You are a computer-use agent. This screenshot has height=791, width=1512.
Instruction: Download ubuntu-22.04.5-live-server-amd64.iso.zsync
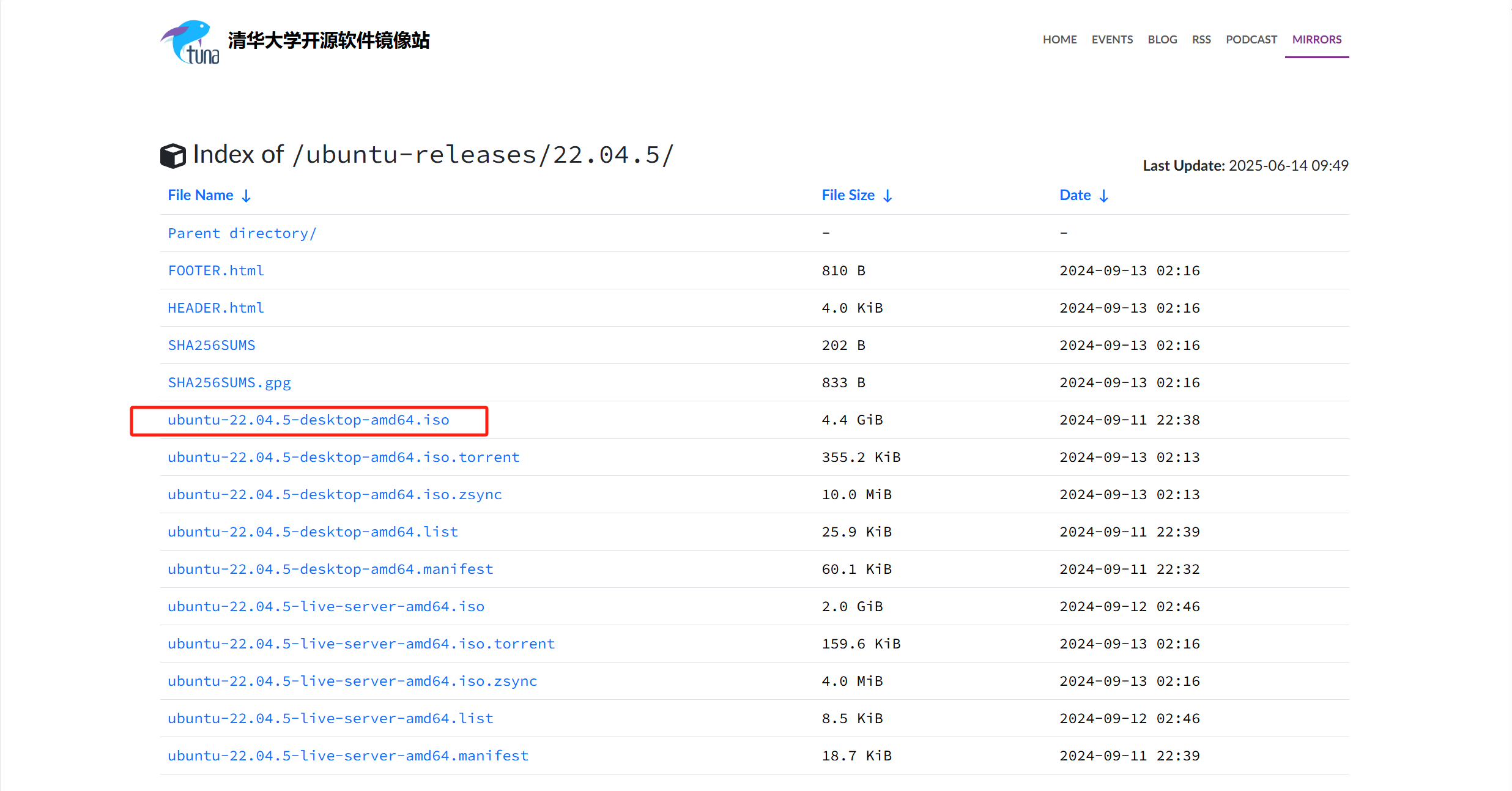(353, 681)
